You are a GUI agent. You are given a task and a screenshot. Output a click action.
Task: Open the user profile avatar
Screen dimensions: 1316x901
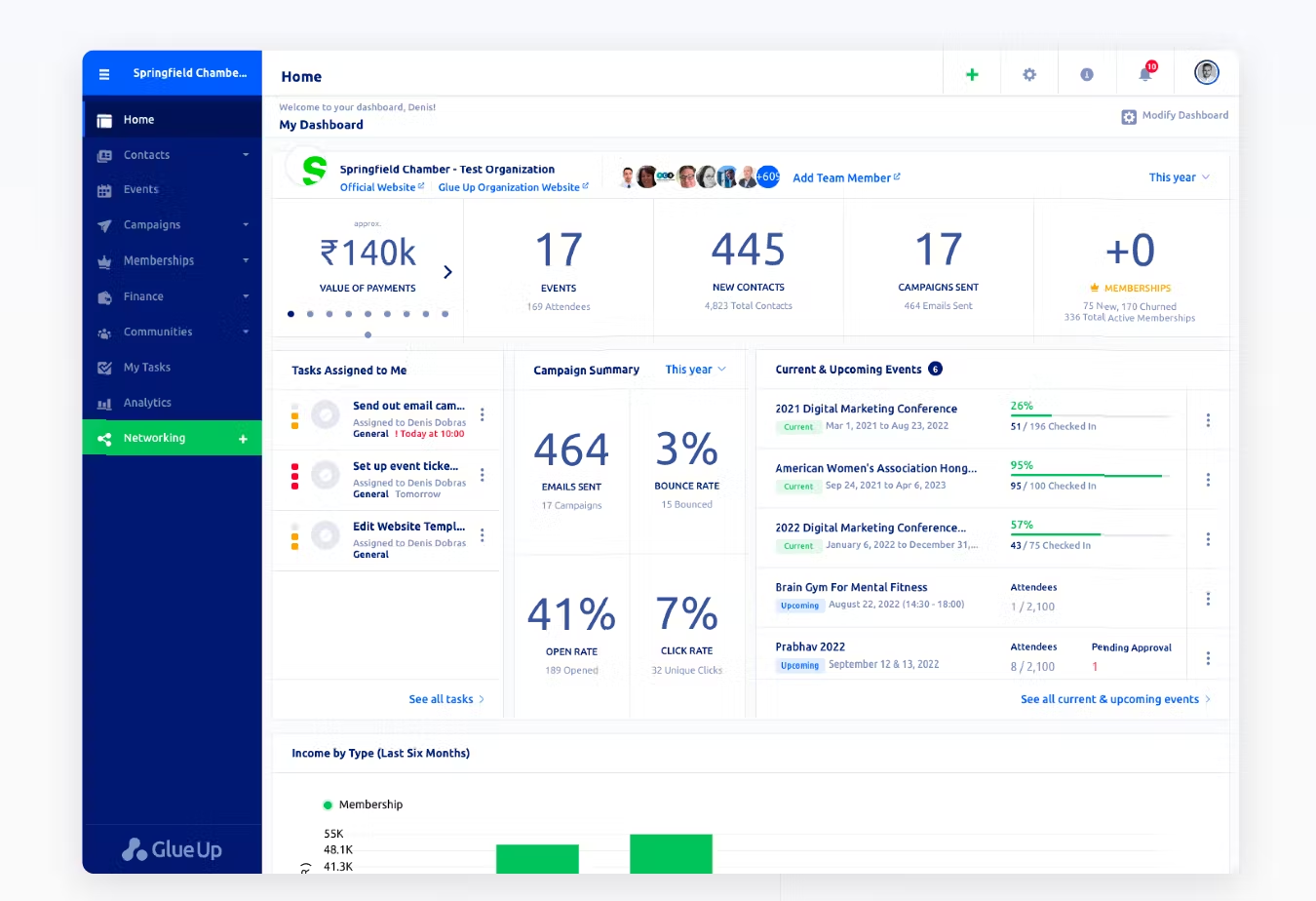click(1207, 73)
